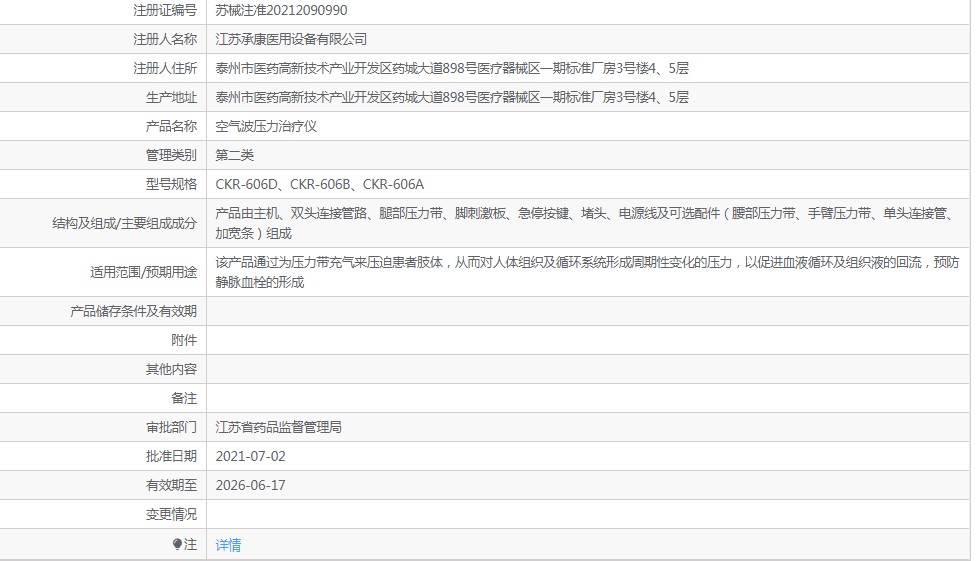The height and width of the screenshot is (561, 977).
Task: Click the model list starting with CKR-606D
Action: (320, 185)
